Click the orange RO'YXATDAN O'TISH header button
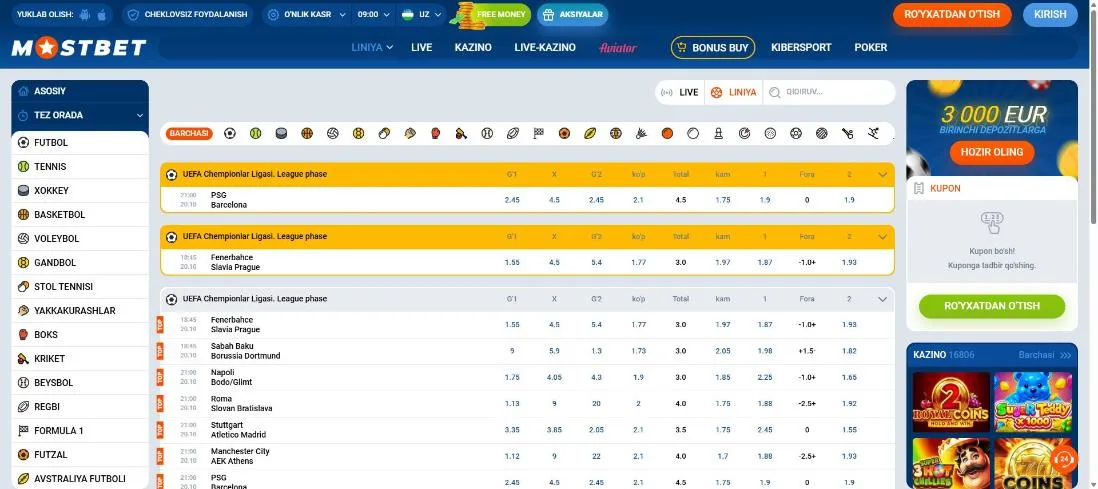The image size is (1098, 489). coord(952,15)
